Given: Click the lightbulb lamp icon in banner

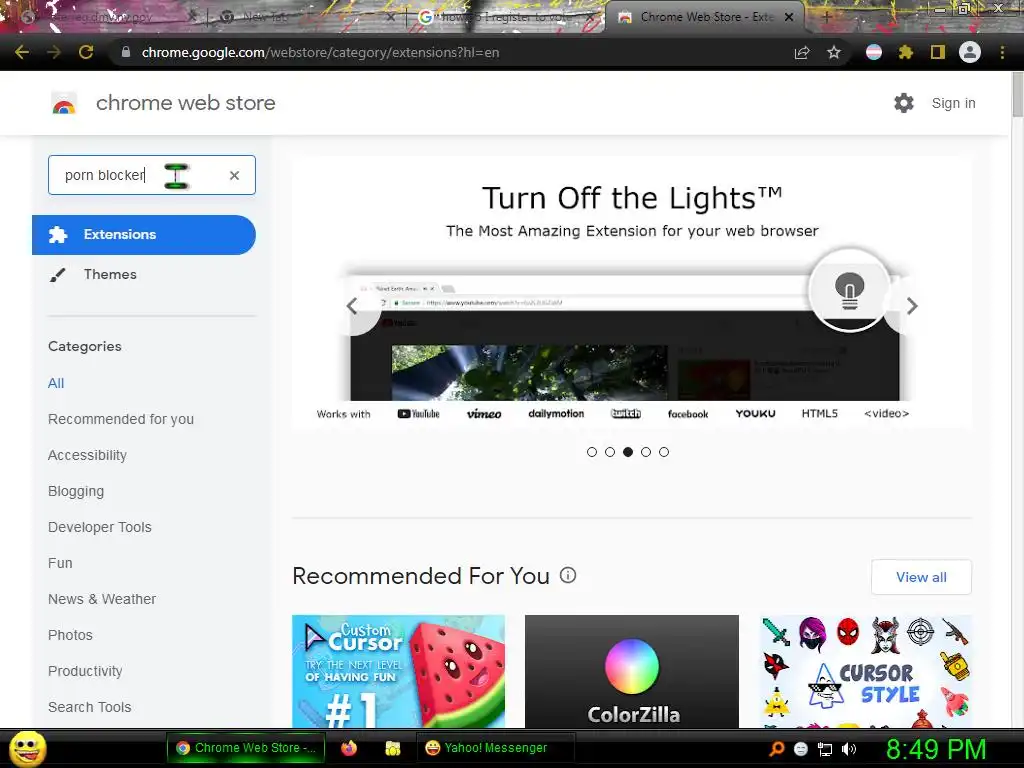Looking at the screenshot, I should coord(849,290).
